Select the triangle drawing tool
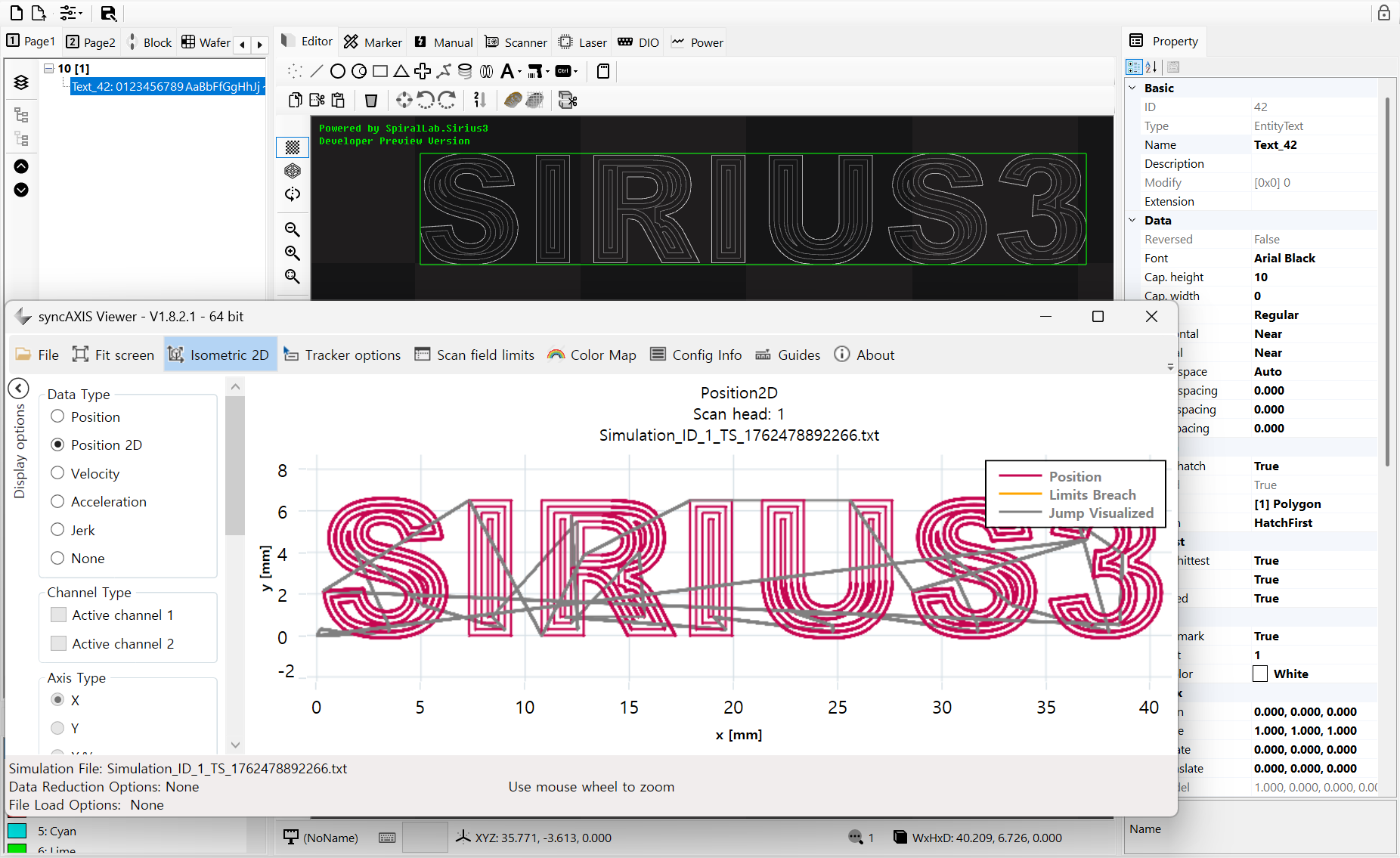The width and height of the screenshot is (1400, 858). pos(401,71)
